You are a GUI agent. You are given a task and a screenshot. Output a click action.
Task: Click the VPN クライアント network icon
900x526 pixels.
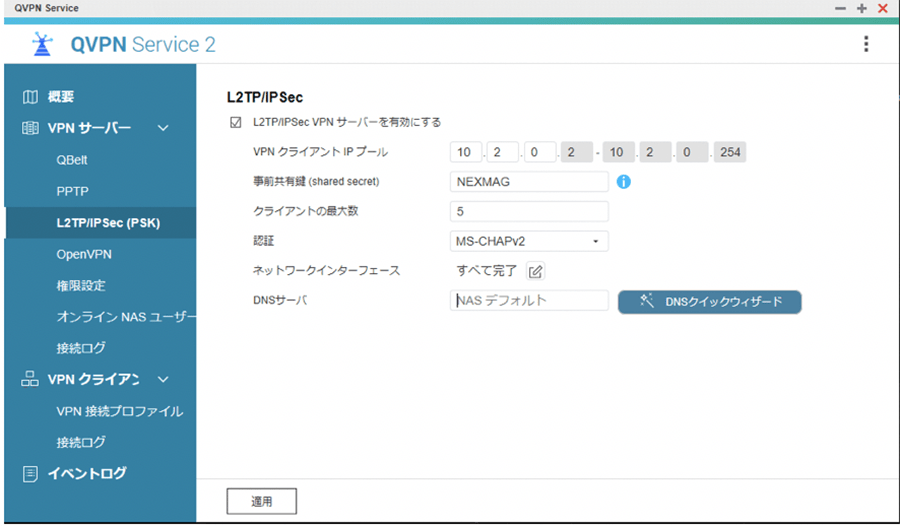tap(30, 379)
